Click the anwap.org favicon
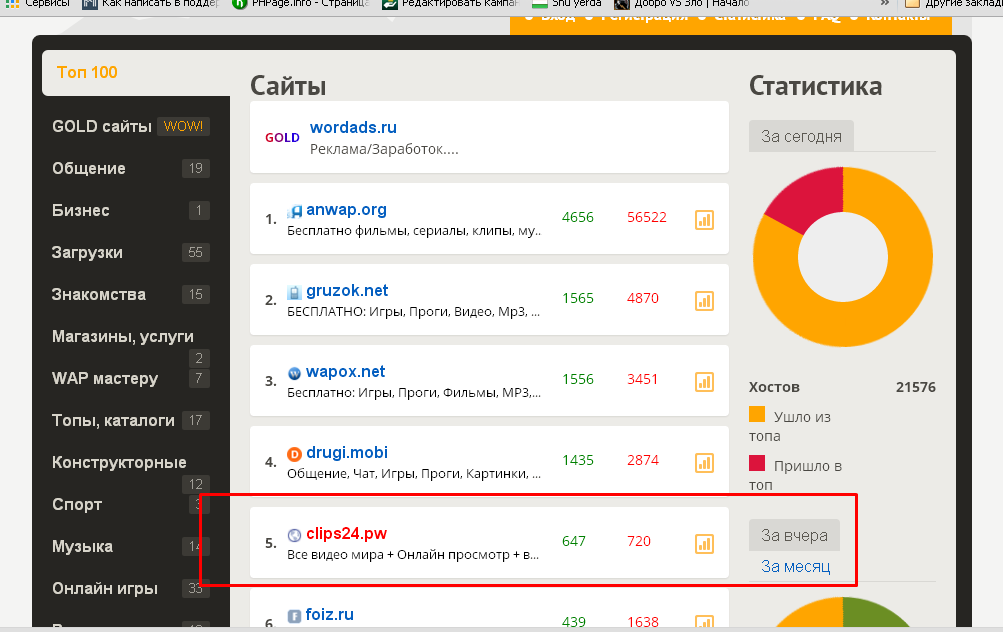The image size is (1003, 632). pos(294,211)
